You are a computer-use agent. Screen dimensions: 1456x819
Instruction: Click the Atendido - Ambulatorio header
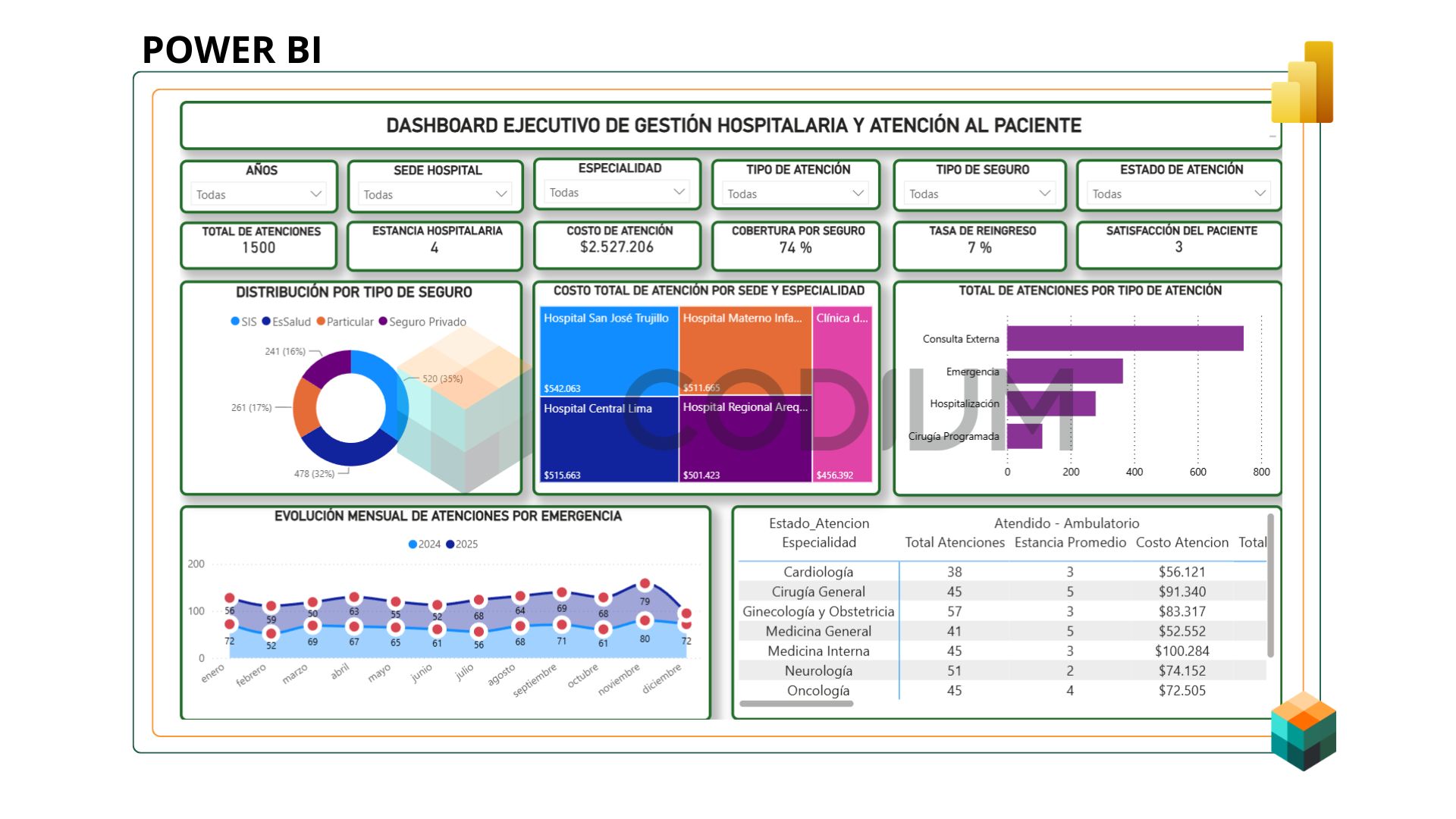1066,523
